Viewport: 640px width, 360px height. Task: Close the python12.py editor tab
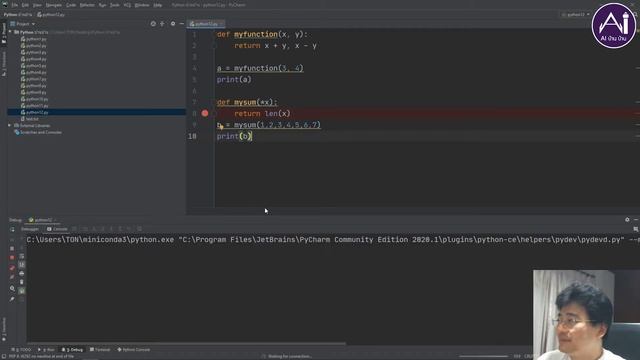coord(222,24)
